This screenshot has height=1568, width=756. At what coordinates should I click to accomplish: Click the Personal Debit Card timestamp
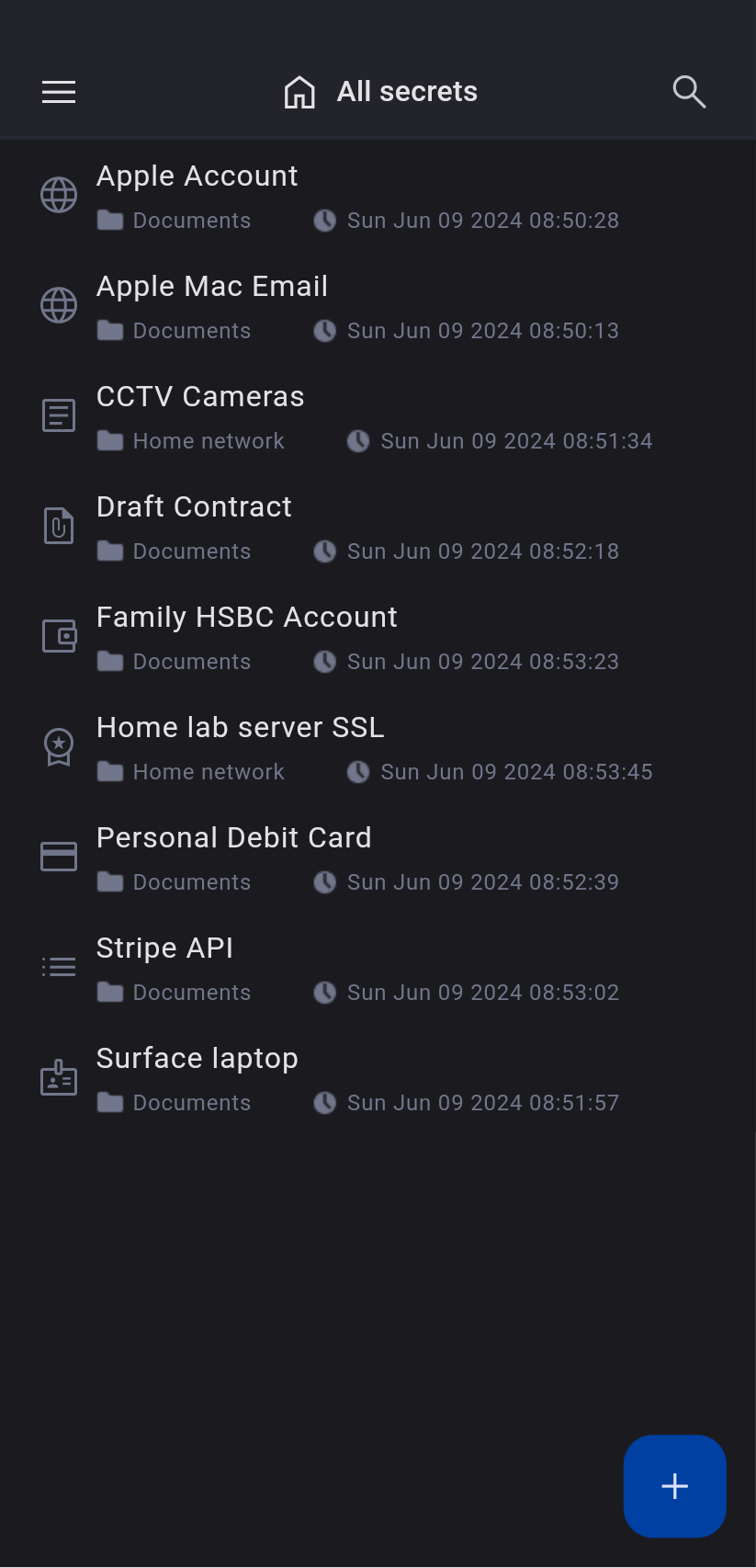click(x=482, y=882)
